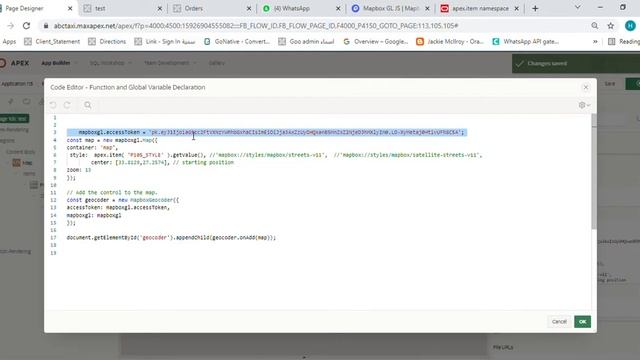The width and height of the screenshot is (640, 360).
Task: Open the App Builder menu
Action: 59,63
